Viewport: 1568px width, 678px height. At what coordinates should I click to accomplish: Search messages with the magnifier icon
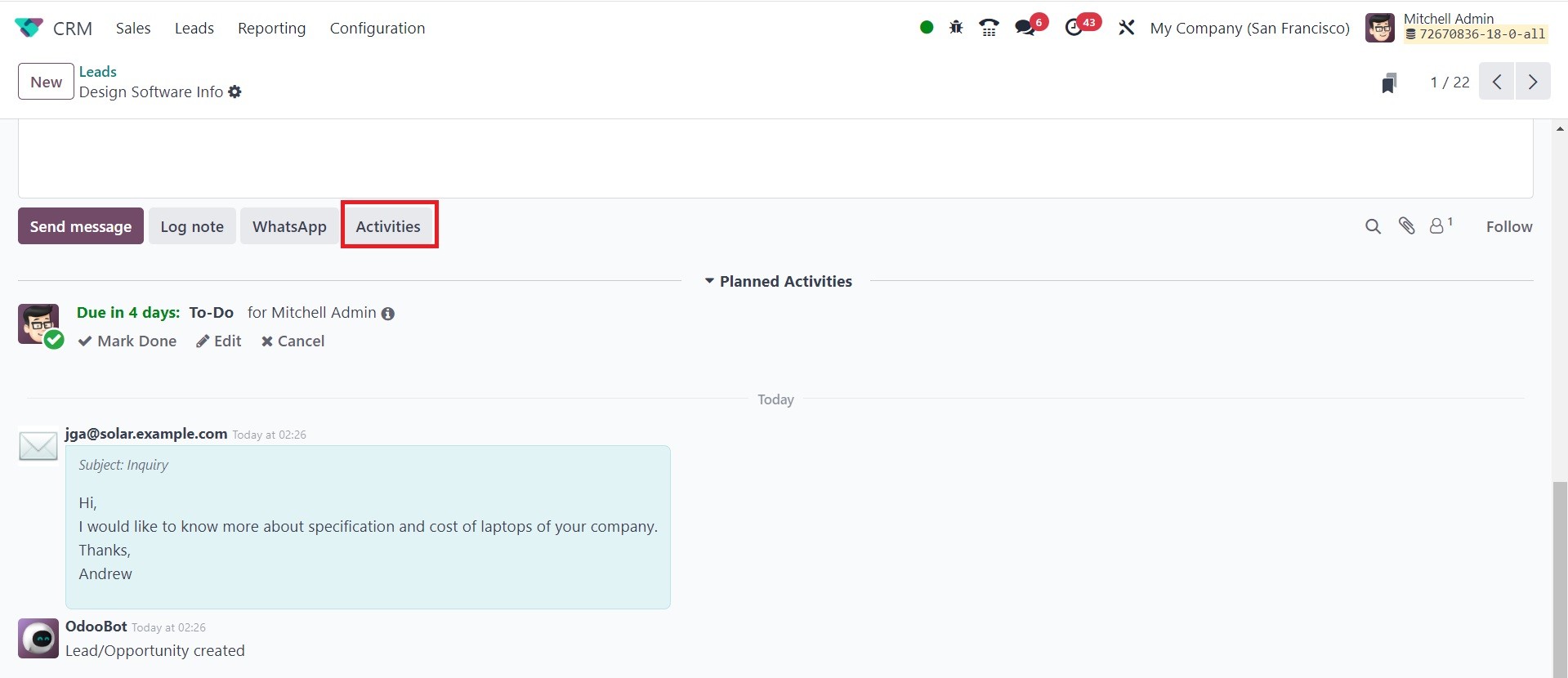tap(1373, 226)
